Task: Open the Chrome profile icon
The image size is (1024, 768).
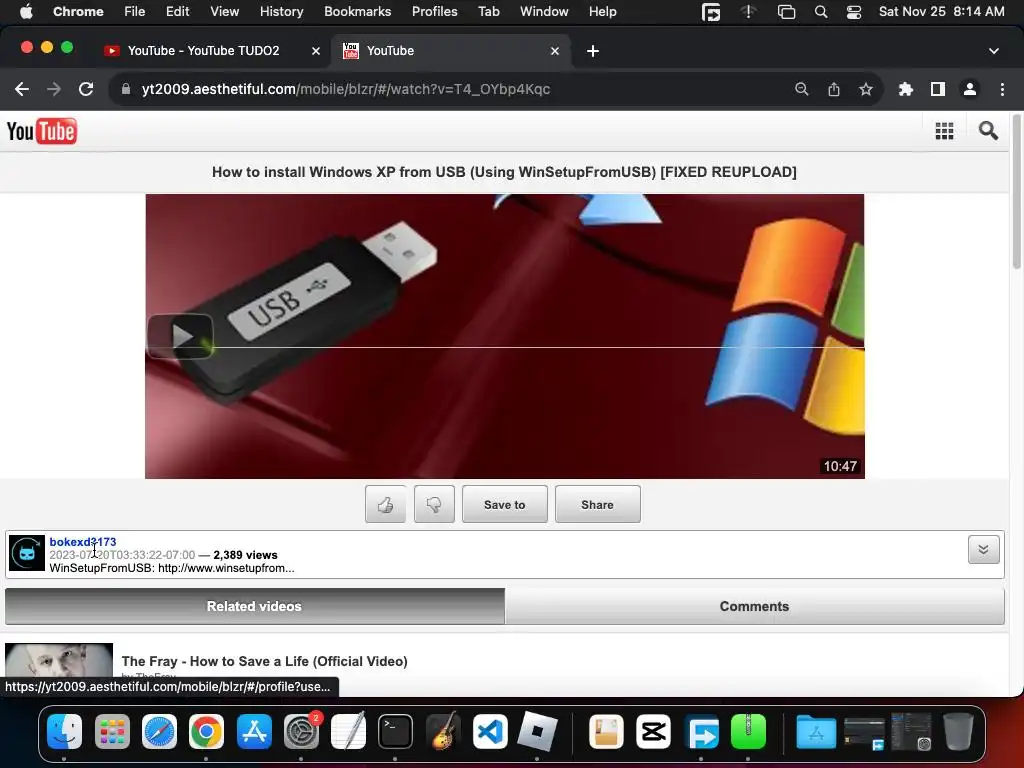Action: click(970, 89)
